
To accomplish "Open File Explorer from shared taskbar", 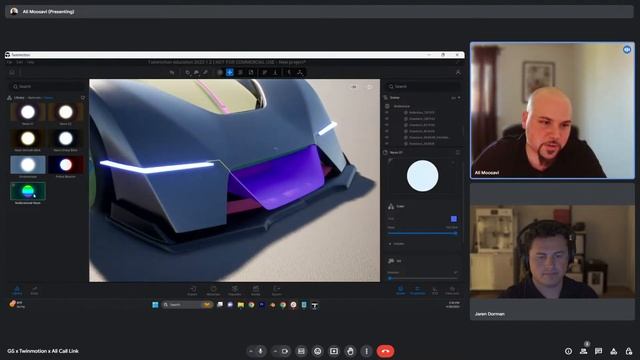I will 241,305.
